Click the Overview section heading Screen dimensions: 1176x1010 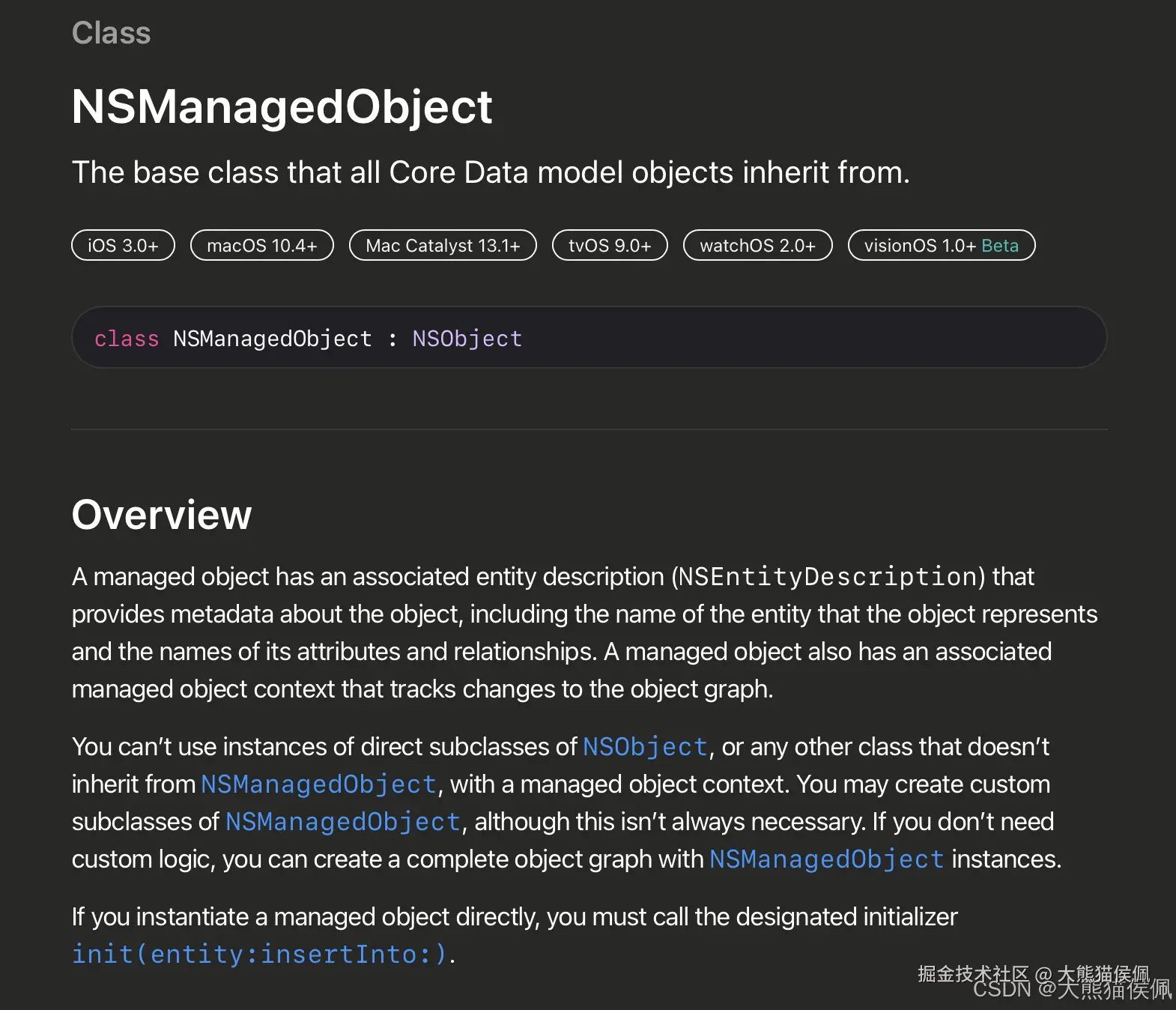pyautogui.click(x=162, y=515)
